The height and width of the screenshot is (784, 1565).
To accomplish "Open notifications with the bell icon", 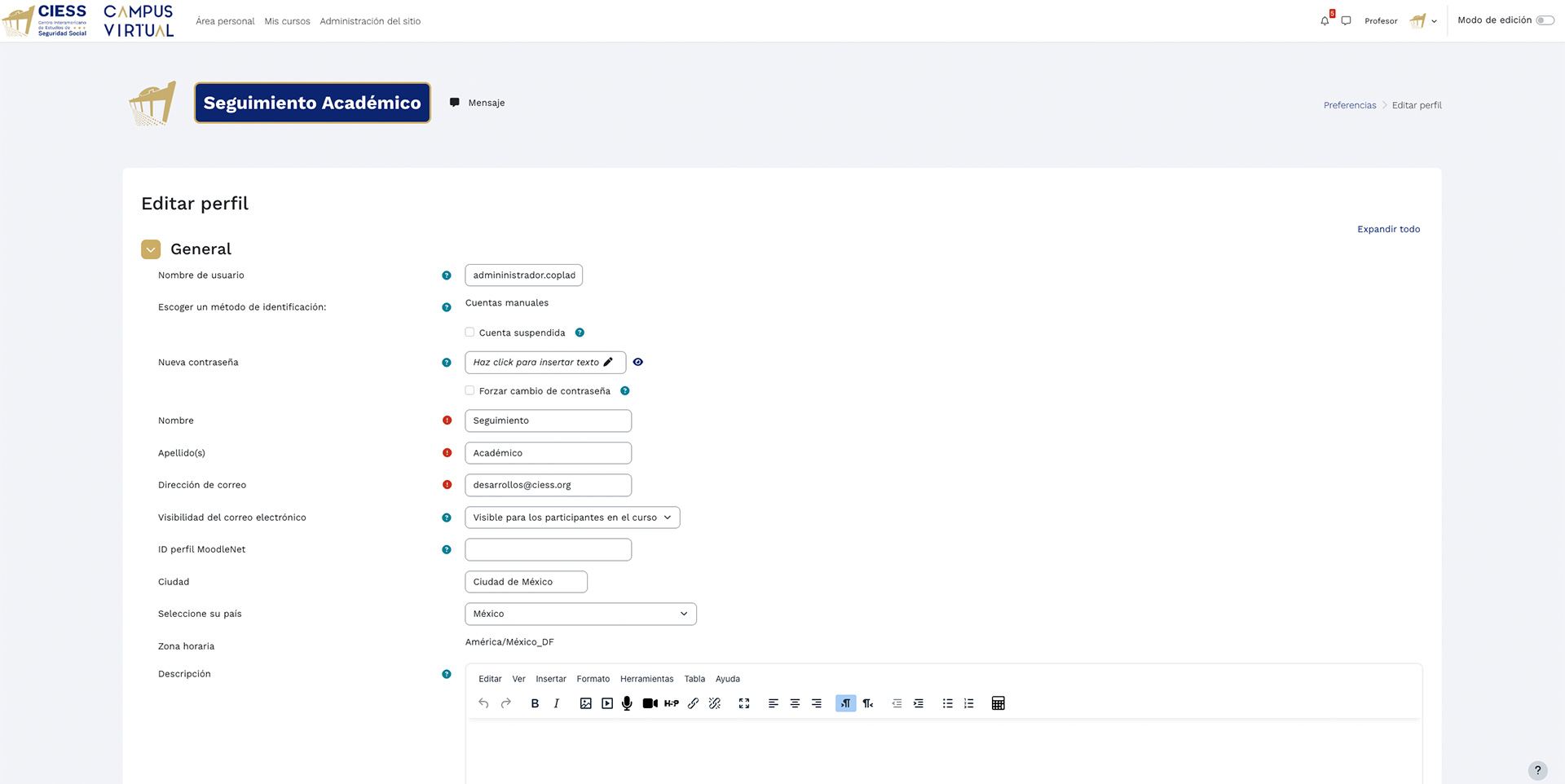I will (x=1324, y=20).
